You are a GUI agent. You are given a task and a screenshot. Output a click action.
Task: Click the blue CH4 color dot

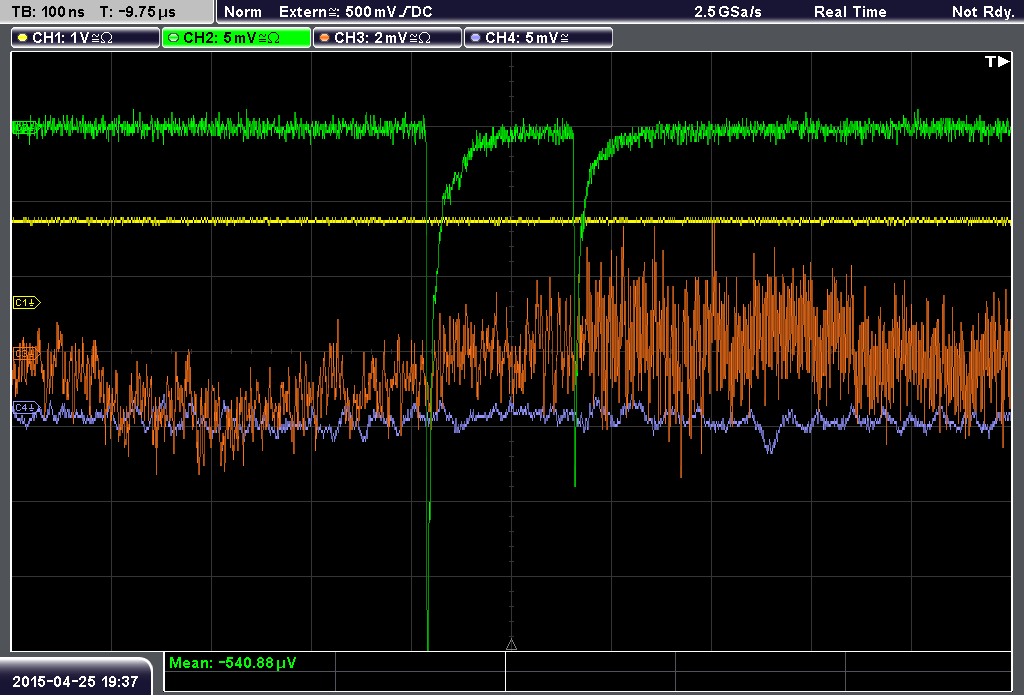[x=475, y=38]
